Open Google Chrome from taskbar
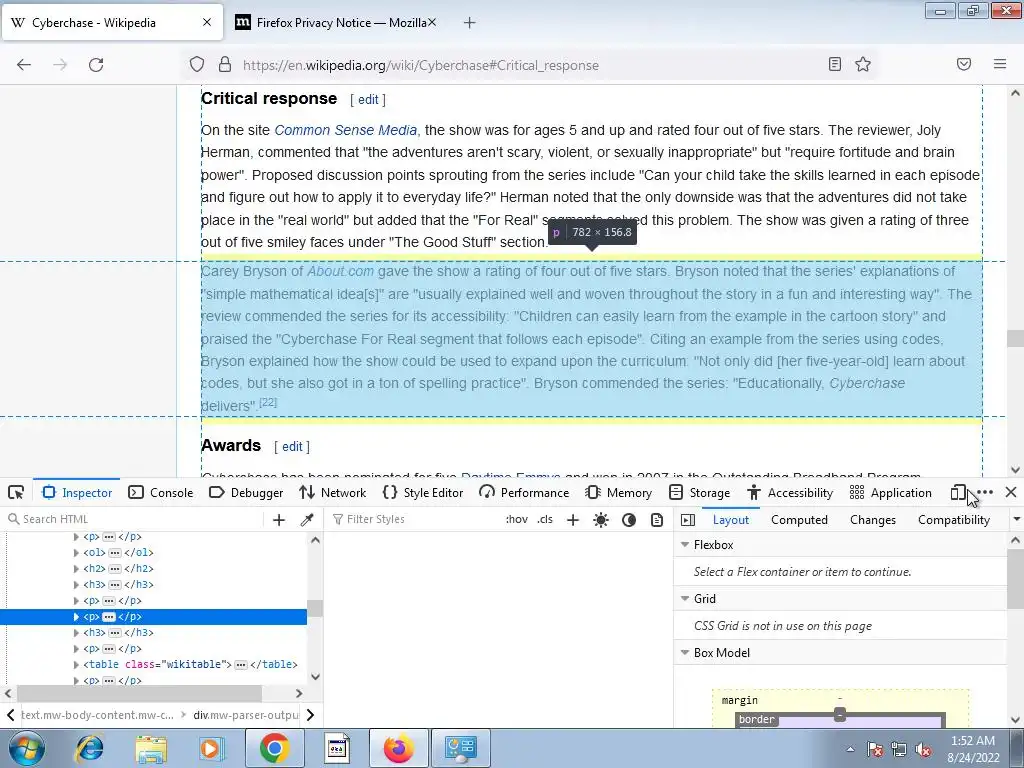The image size is (1024, 768). click(274, 748)
